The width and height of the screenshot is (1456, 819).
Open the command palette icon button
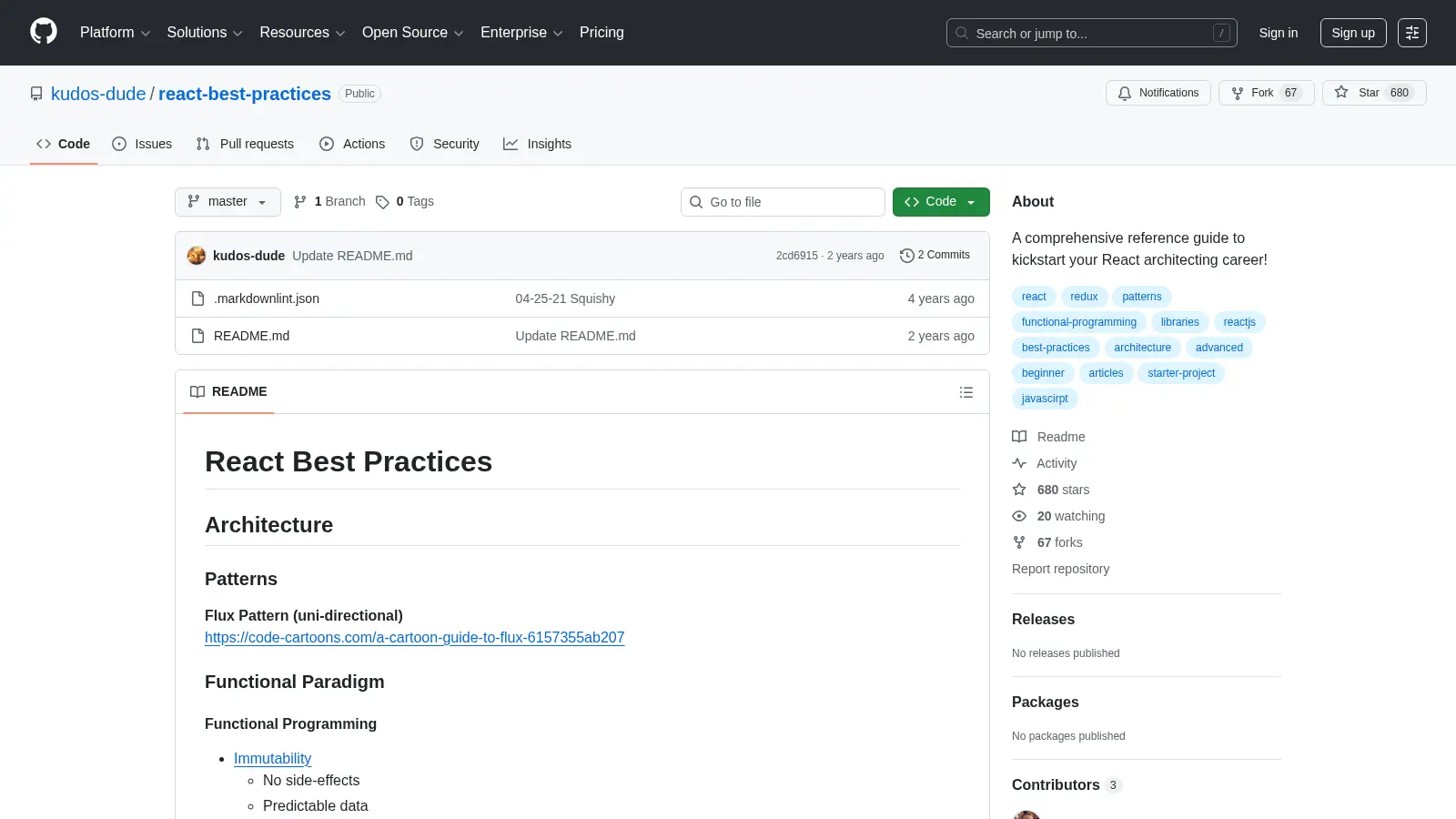click(x=1412, y=33)
